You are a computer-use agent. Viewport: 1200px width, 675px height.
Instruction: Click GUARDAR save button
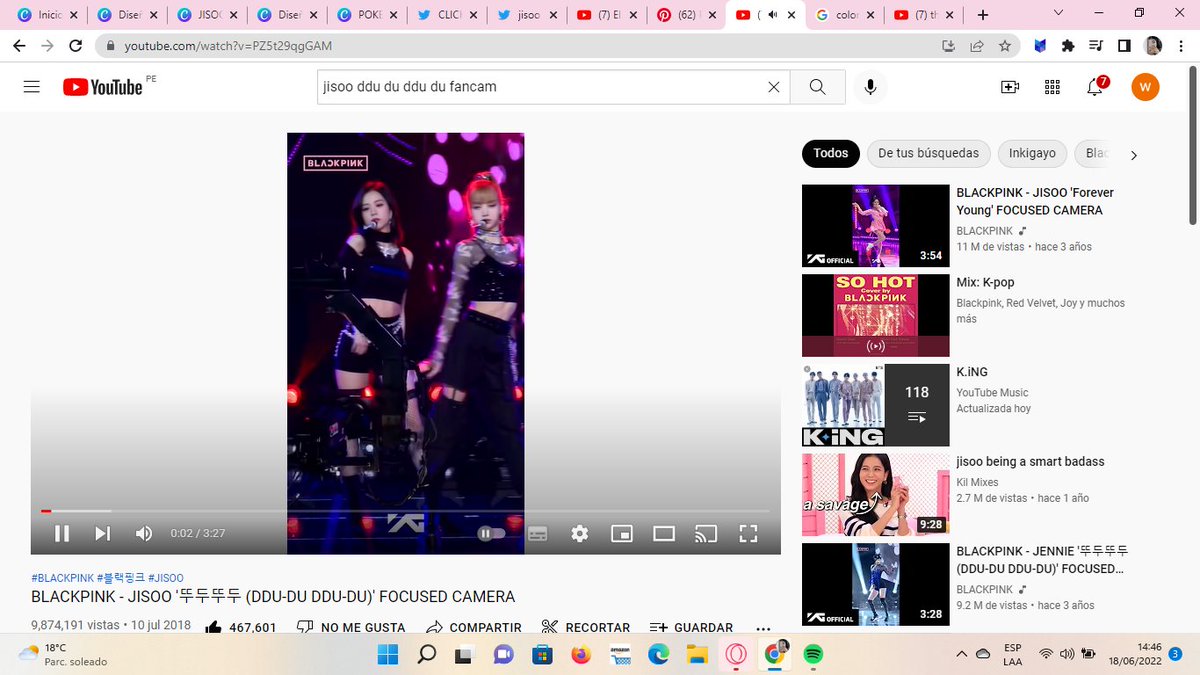click(x=692, y=627)
